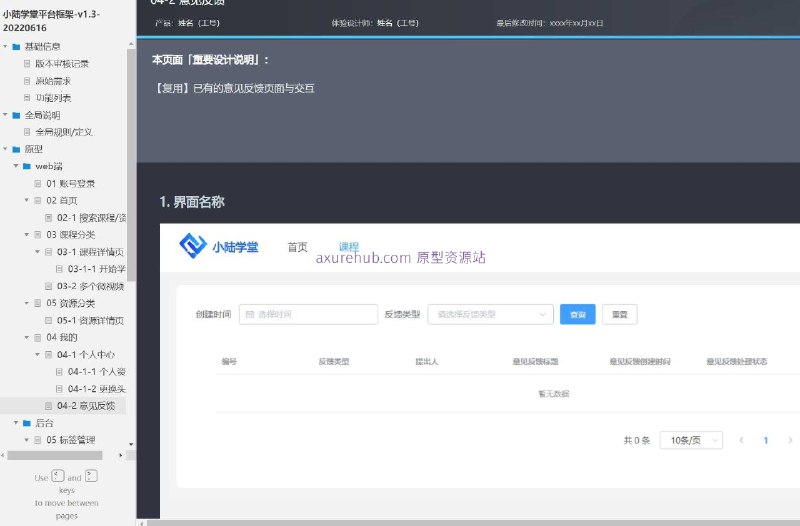The height and width of the screenshot is (526, 800).
Task: Click the 编号 column header
Action: coord(229,361)
